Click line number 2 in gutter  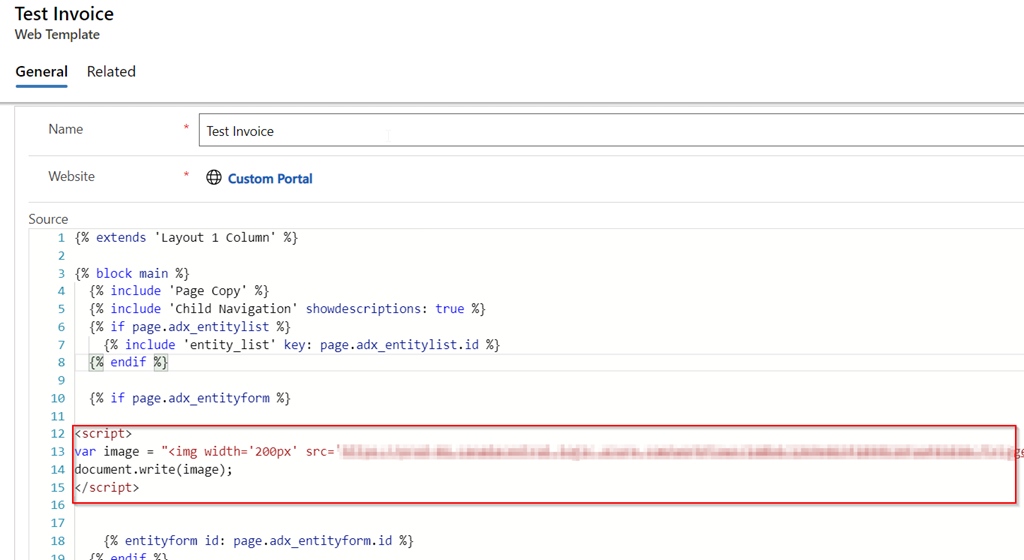(61, 255)
